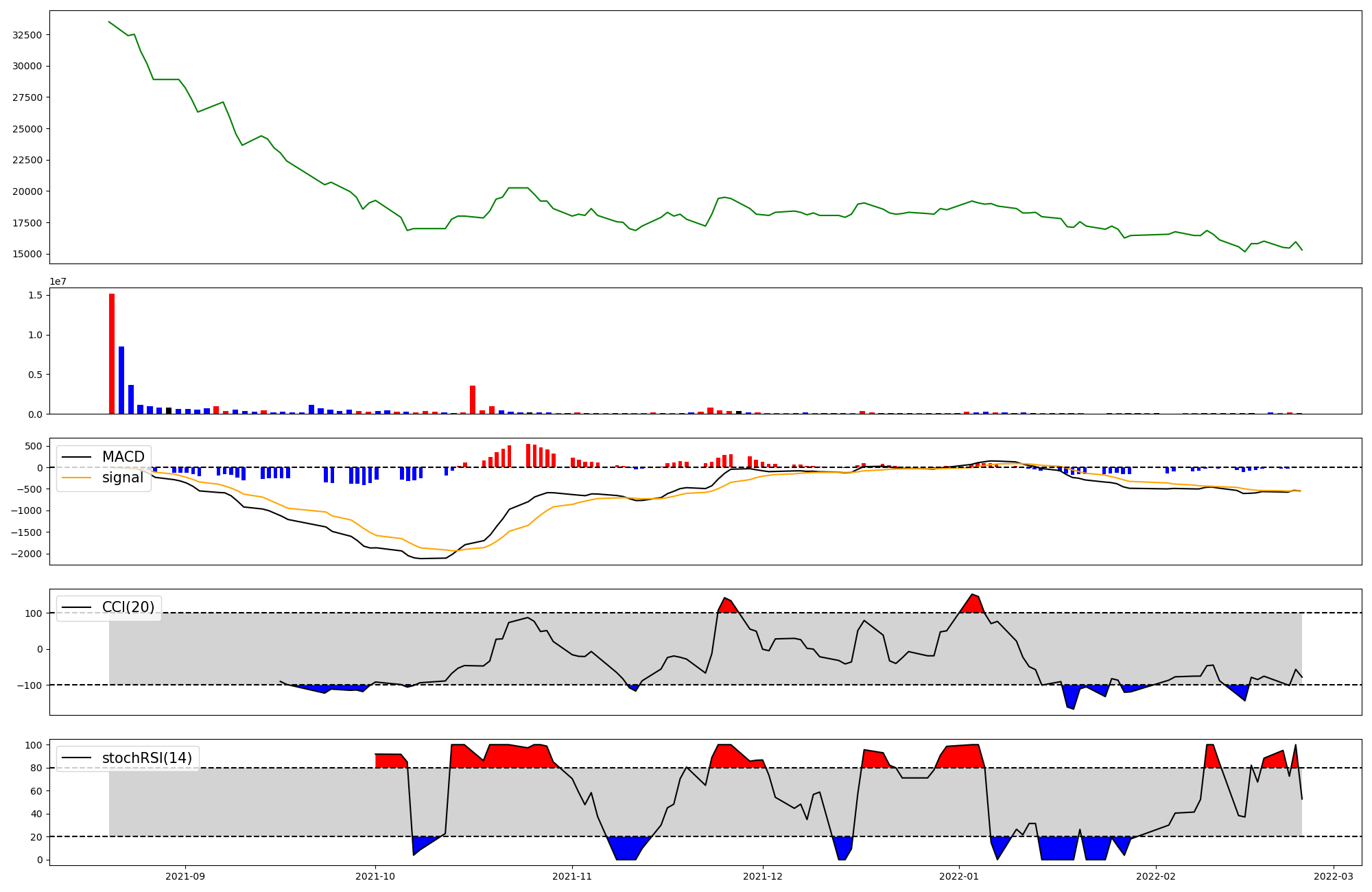Viewport: 1372px width, 892px height.
Task: Click the 2021-11 x-axis date label
Action: tap(572, 876)
